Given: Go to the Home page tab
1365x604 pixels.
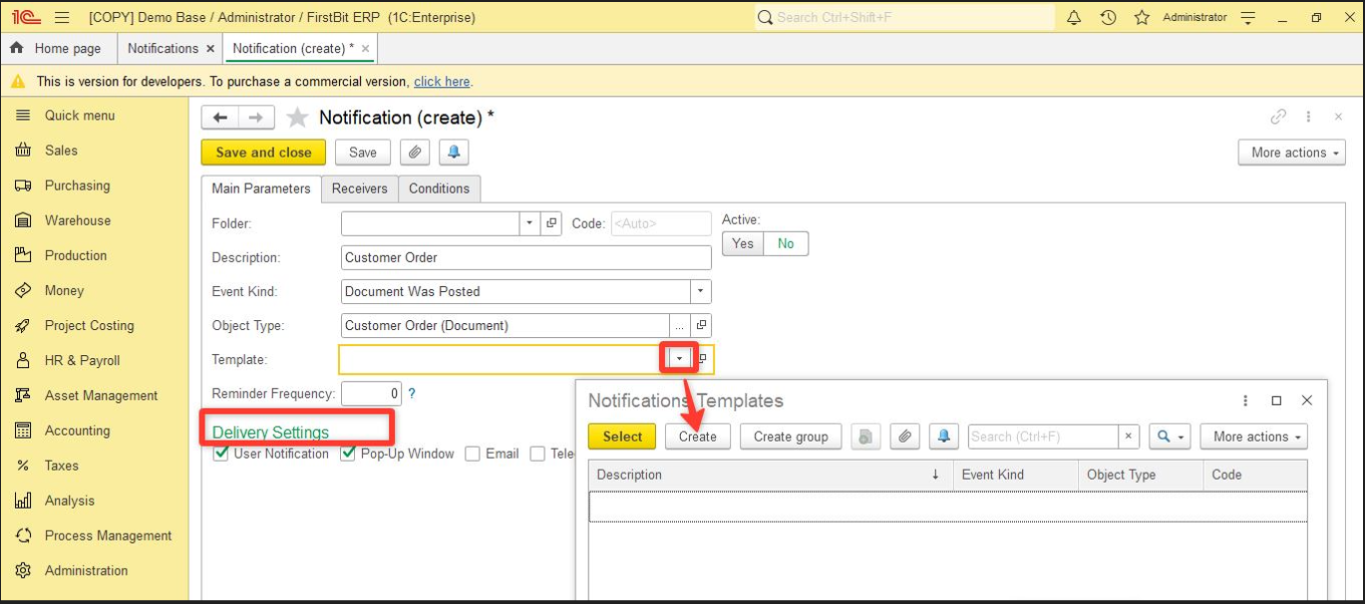Looking at the screenshot, I should 58,48.
